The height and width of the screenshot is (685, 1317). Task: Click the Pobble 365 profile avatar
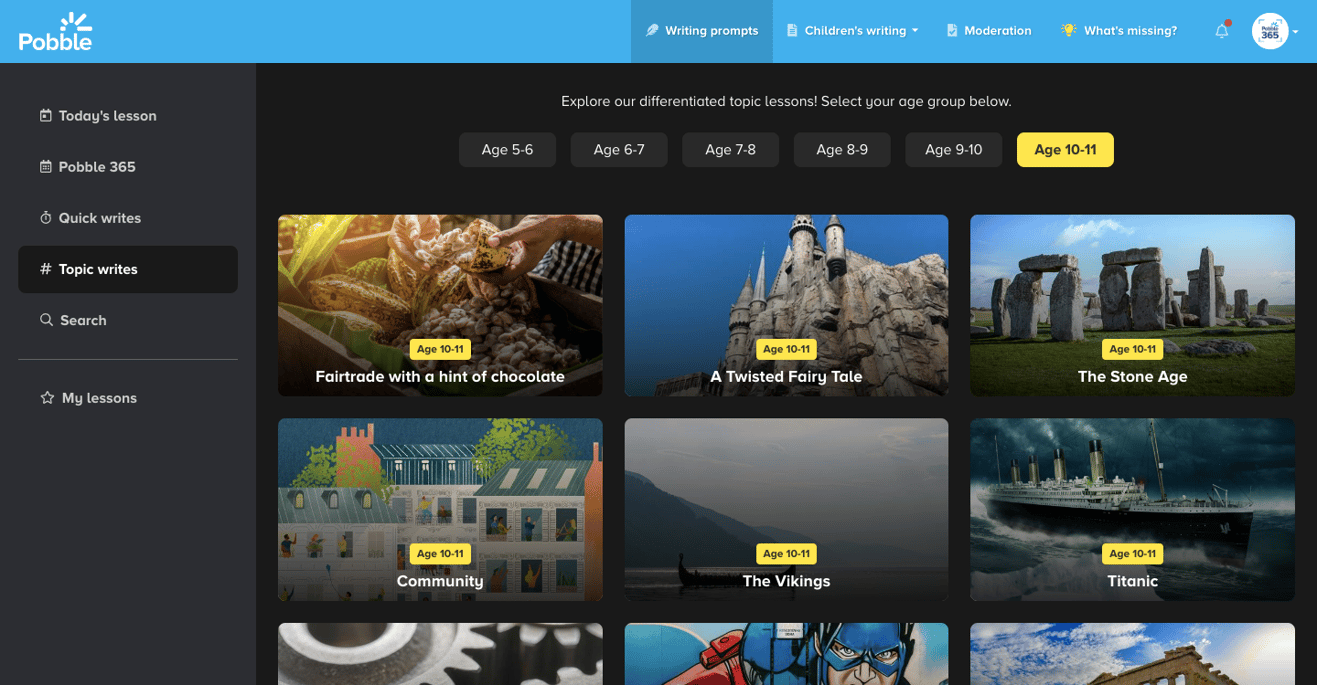(x=1269, y=31)
